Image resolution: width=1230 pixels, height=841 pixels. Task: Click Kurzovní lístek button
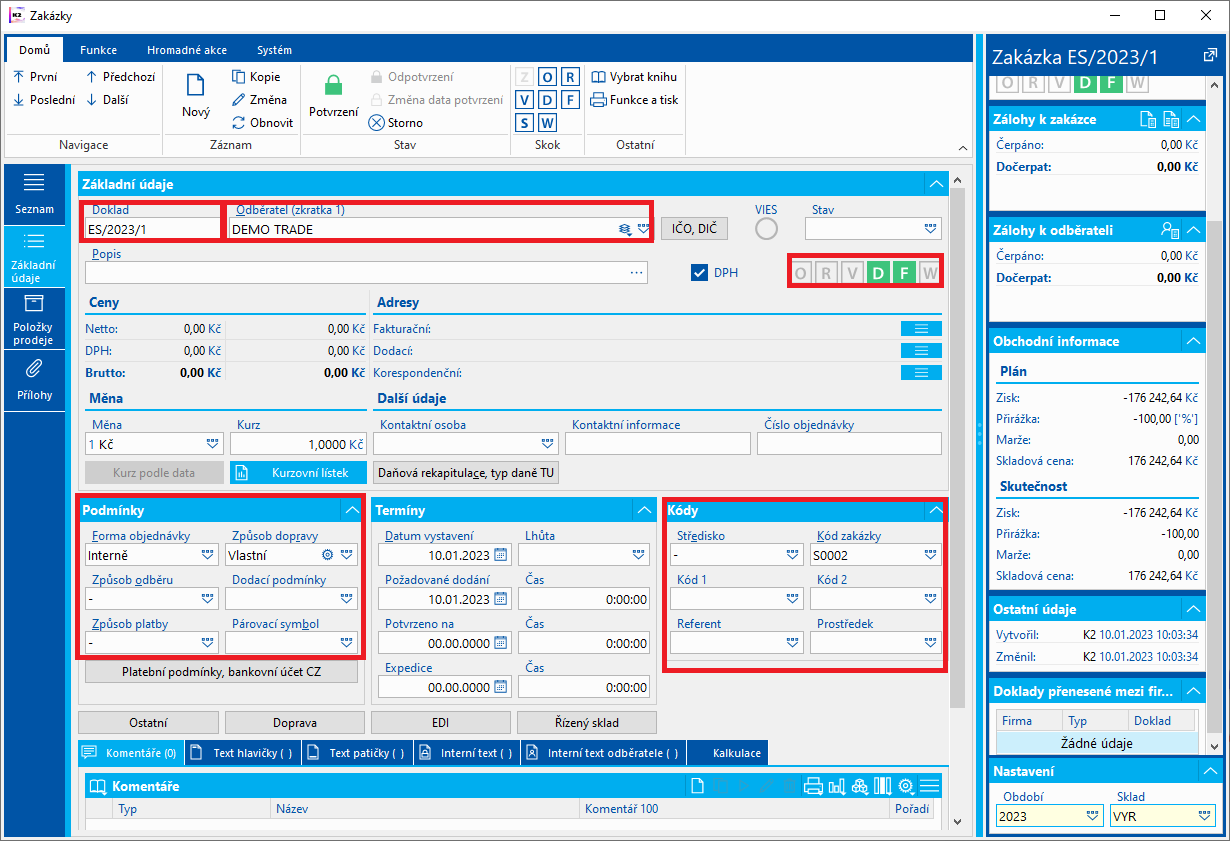pyautogui.click(x=298, y=472)
